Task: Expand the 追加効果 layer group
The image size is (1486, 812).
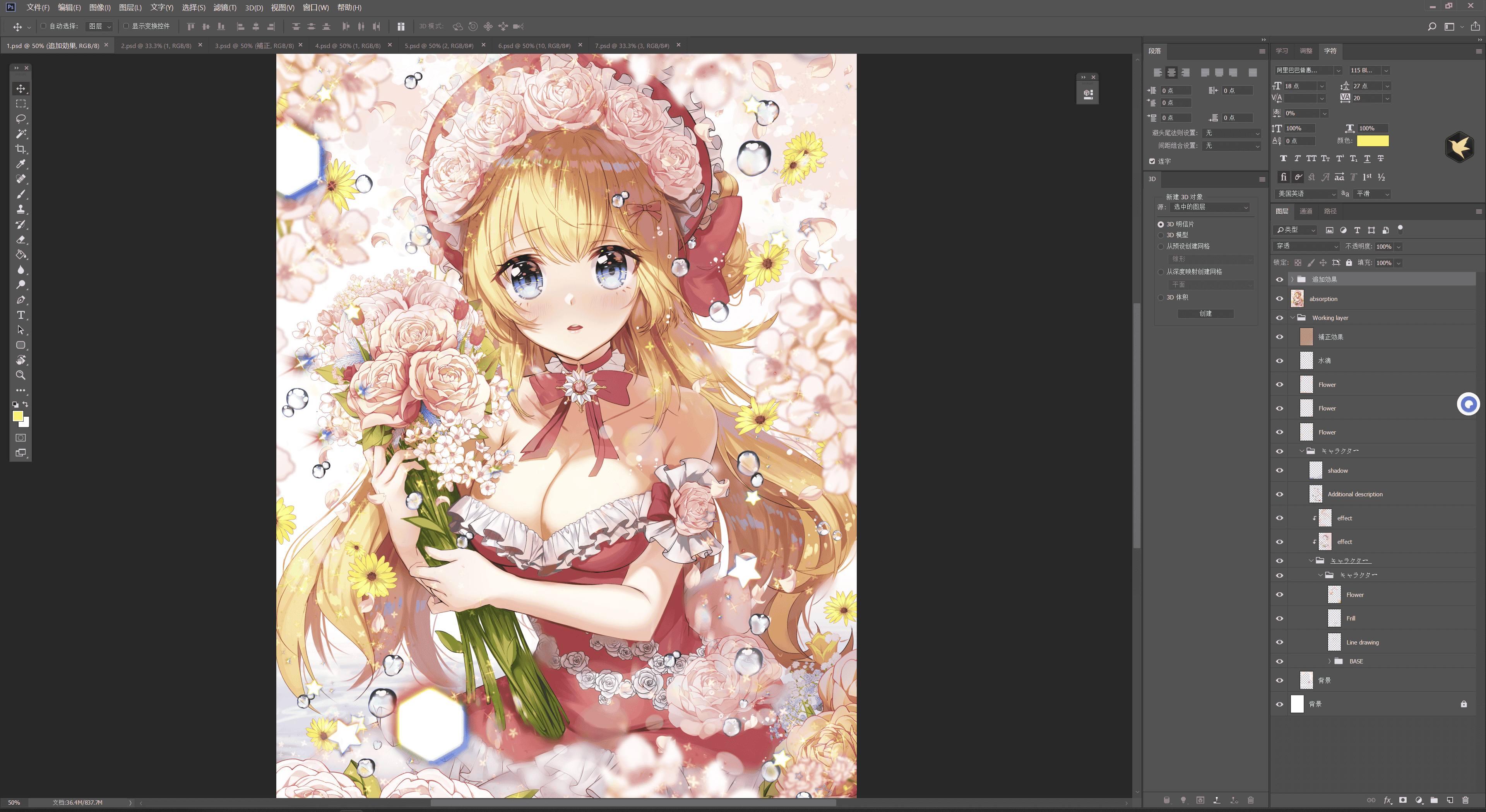Action: click(1292, 279)
